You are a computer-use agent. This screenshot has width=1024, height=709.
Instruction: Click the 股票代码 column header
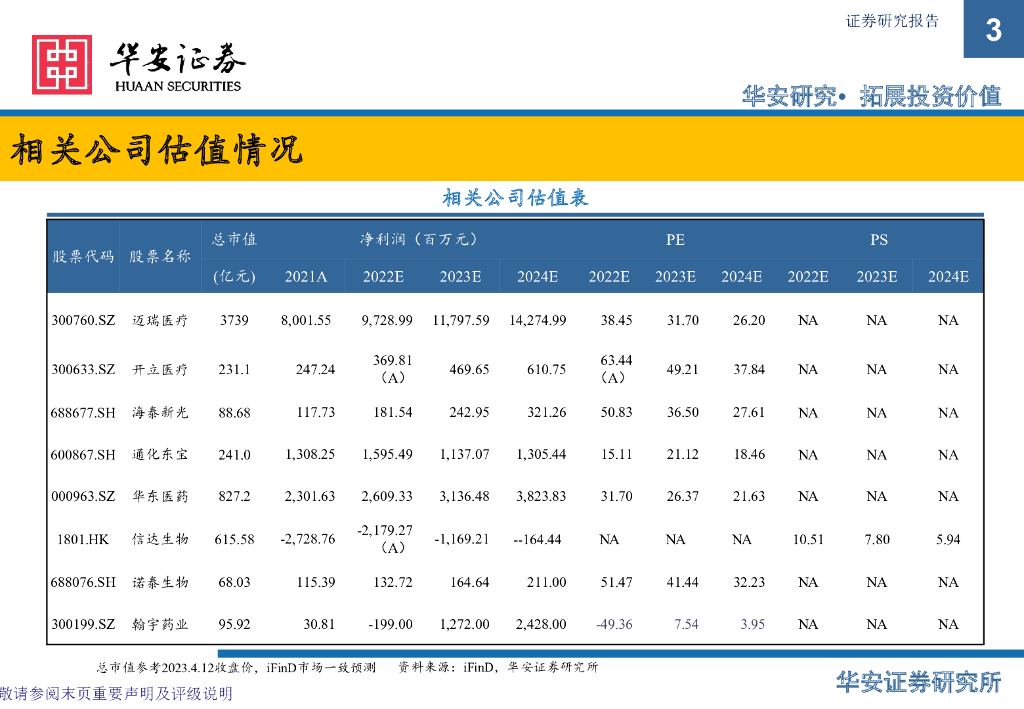[83, 256]
